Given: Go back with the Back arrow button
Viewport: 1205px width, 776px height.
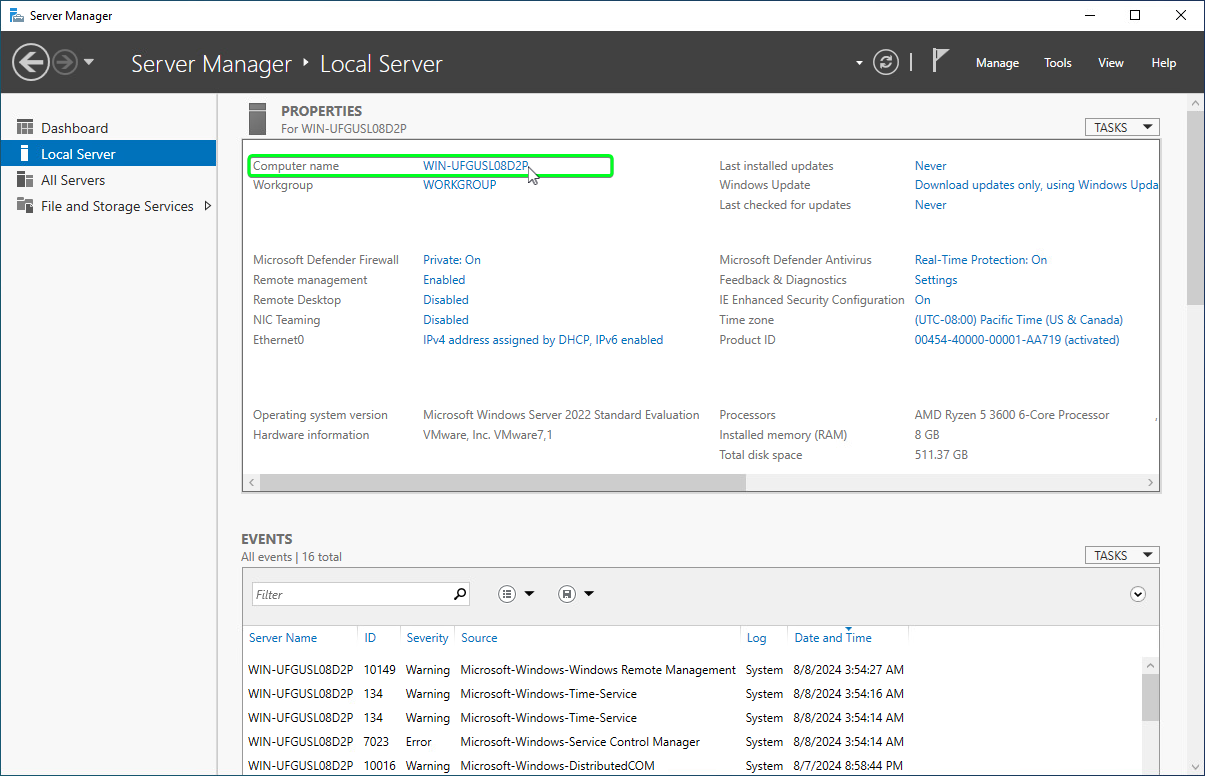Looking at the screenshot, I should 31,62.
